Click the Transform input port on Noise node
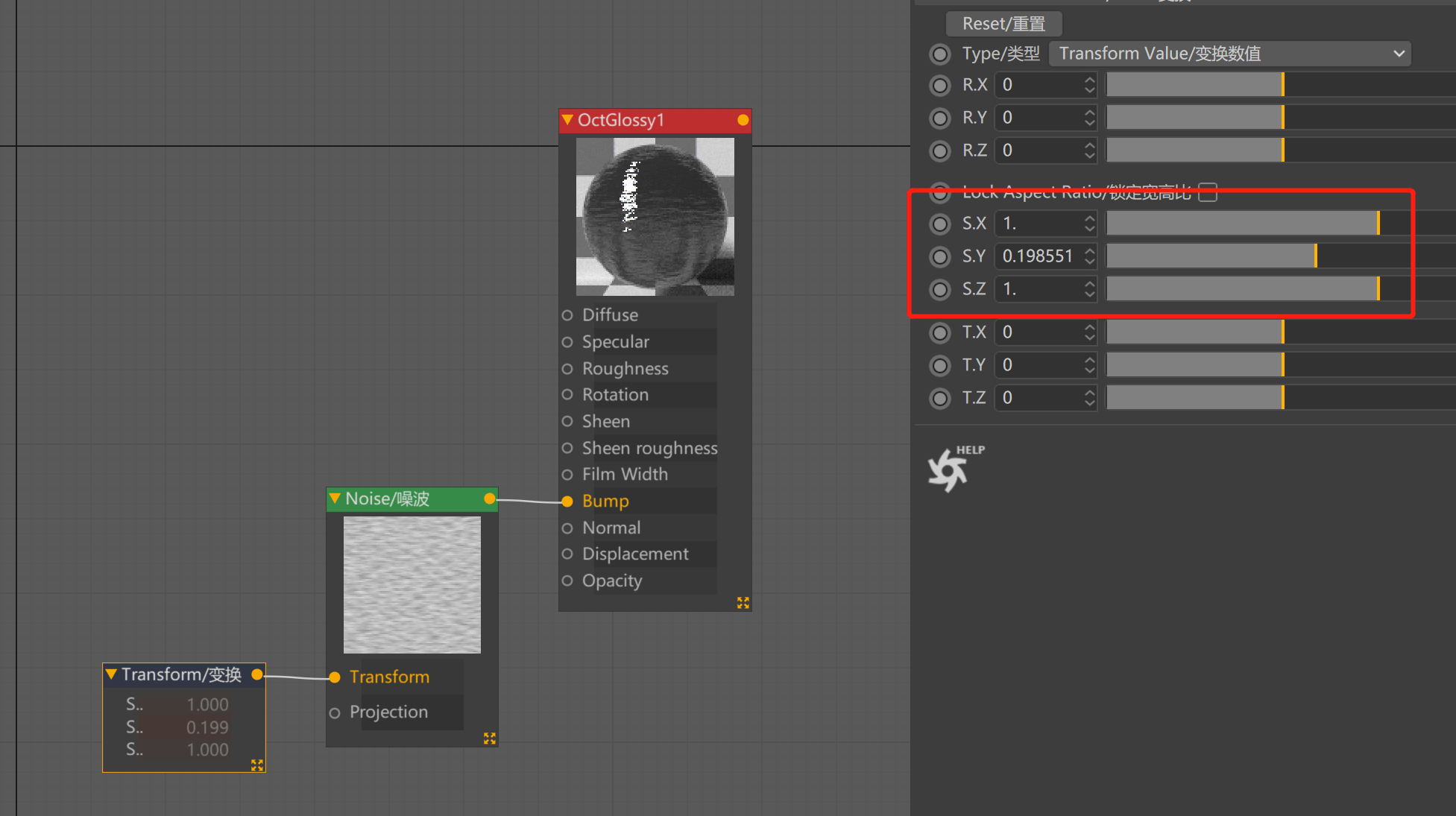 click(335, 677)
